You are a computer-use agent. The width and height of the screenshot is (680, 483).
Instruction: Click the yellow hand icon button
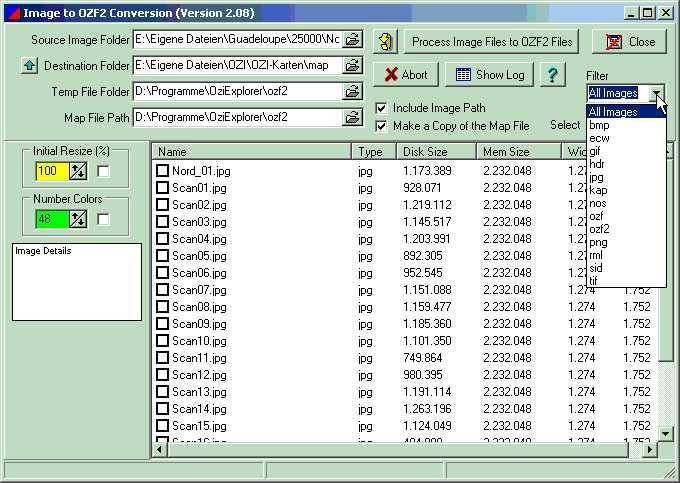point(385,41)
